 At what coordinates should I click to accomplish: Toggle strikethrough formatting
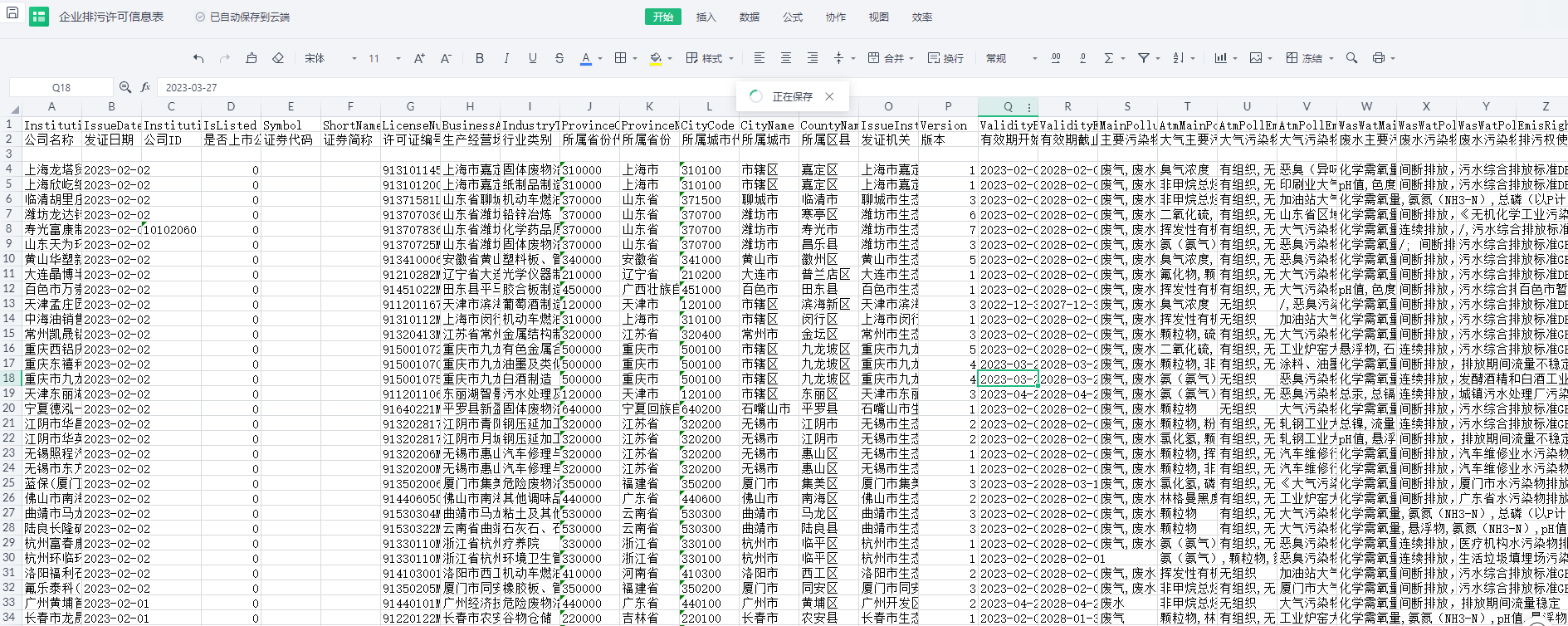559,58
